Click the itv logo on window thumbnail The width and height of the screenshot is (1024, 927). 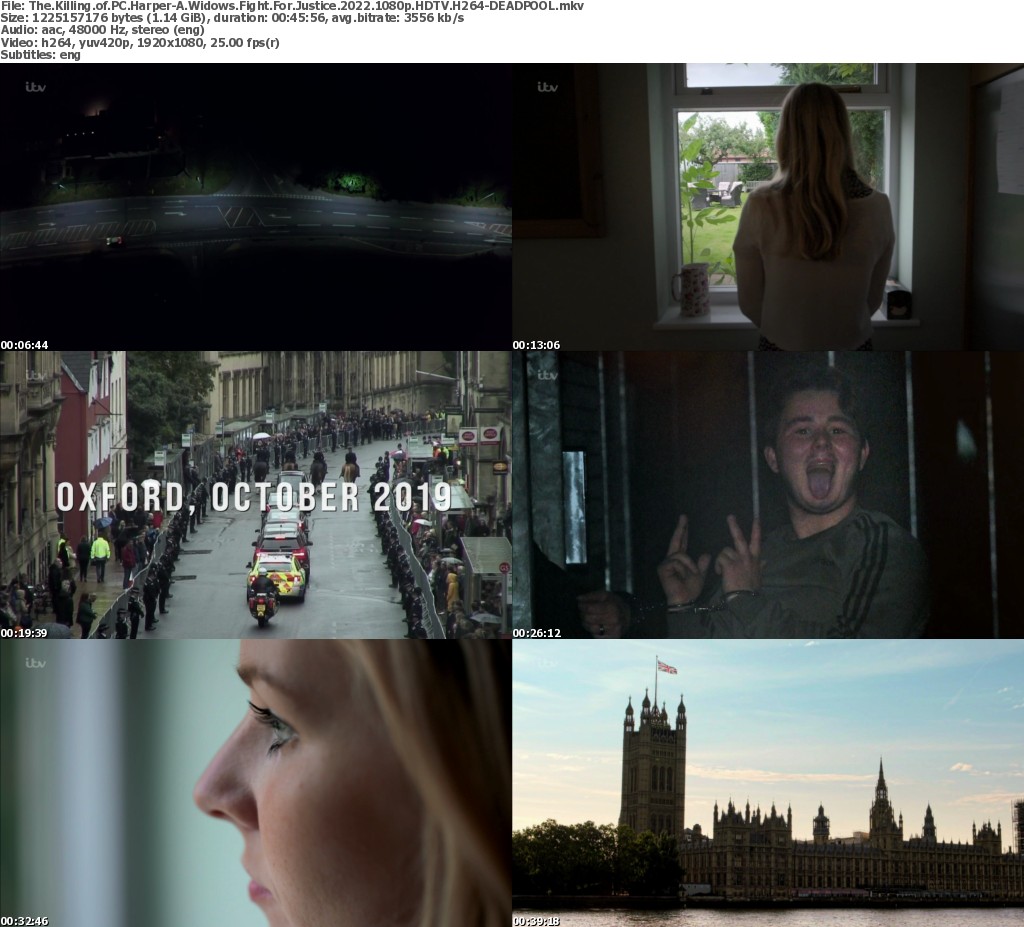click(547, 87)
